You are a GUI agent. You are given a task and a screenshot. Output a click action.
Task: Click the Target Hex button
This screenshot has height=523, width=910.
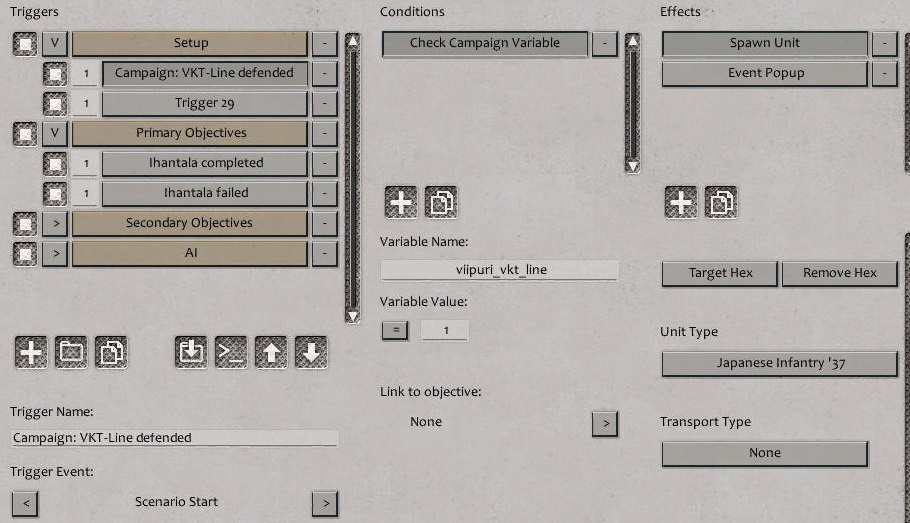720,273
